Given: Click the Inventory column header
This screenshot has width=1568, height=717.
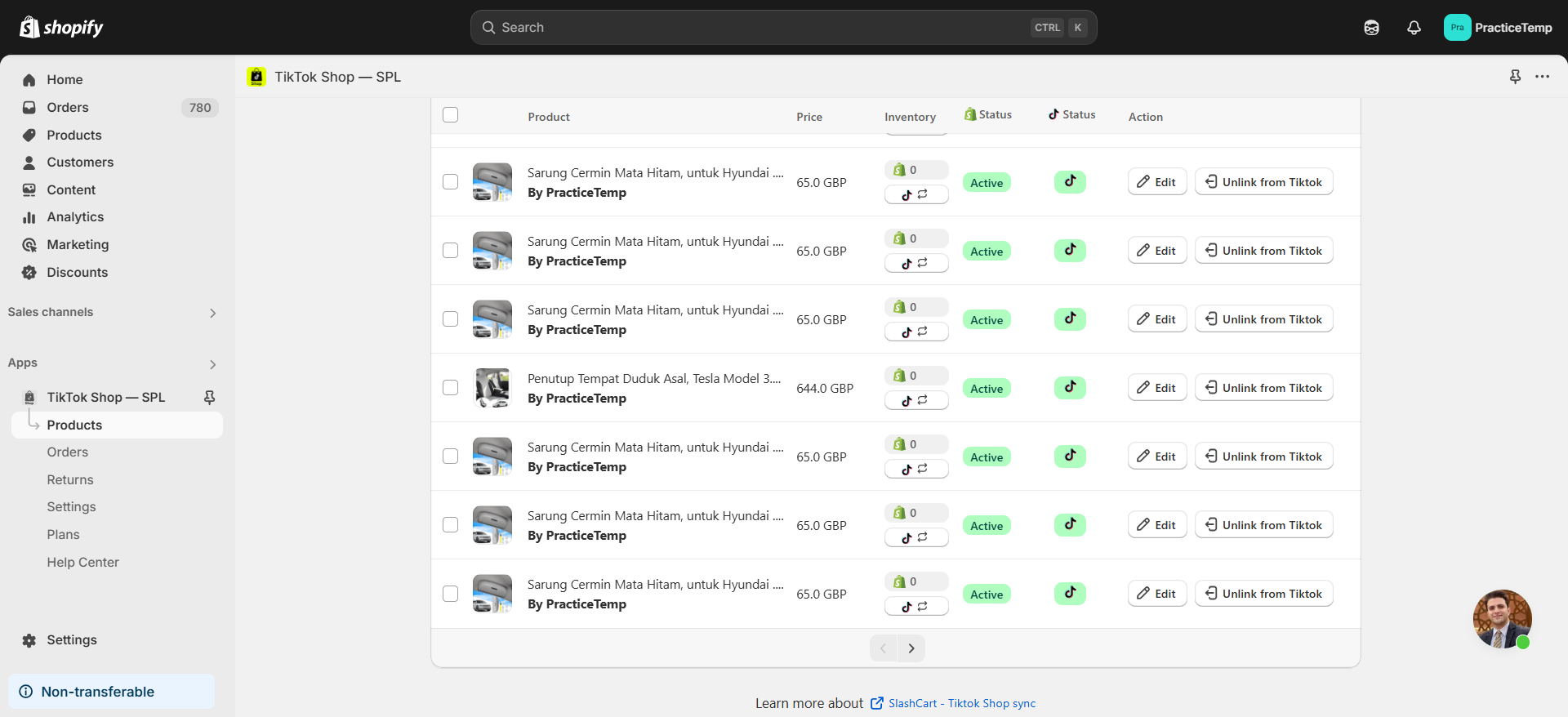Looking at the screenshot, I should click(910, 117).
